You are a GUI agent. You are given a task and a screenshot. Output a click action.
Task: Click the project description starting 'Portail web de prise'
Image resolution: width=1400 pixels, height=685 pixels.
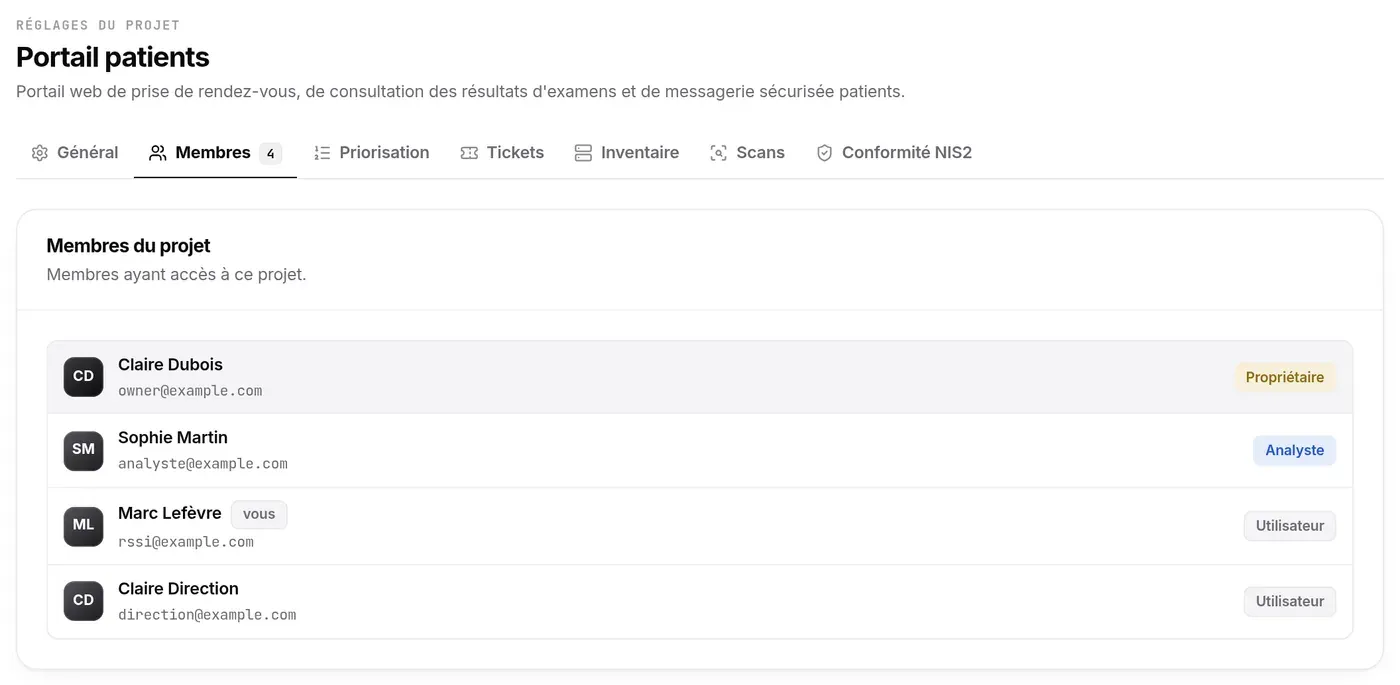pos(460,92)
